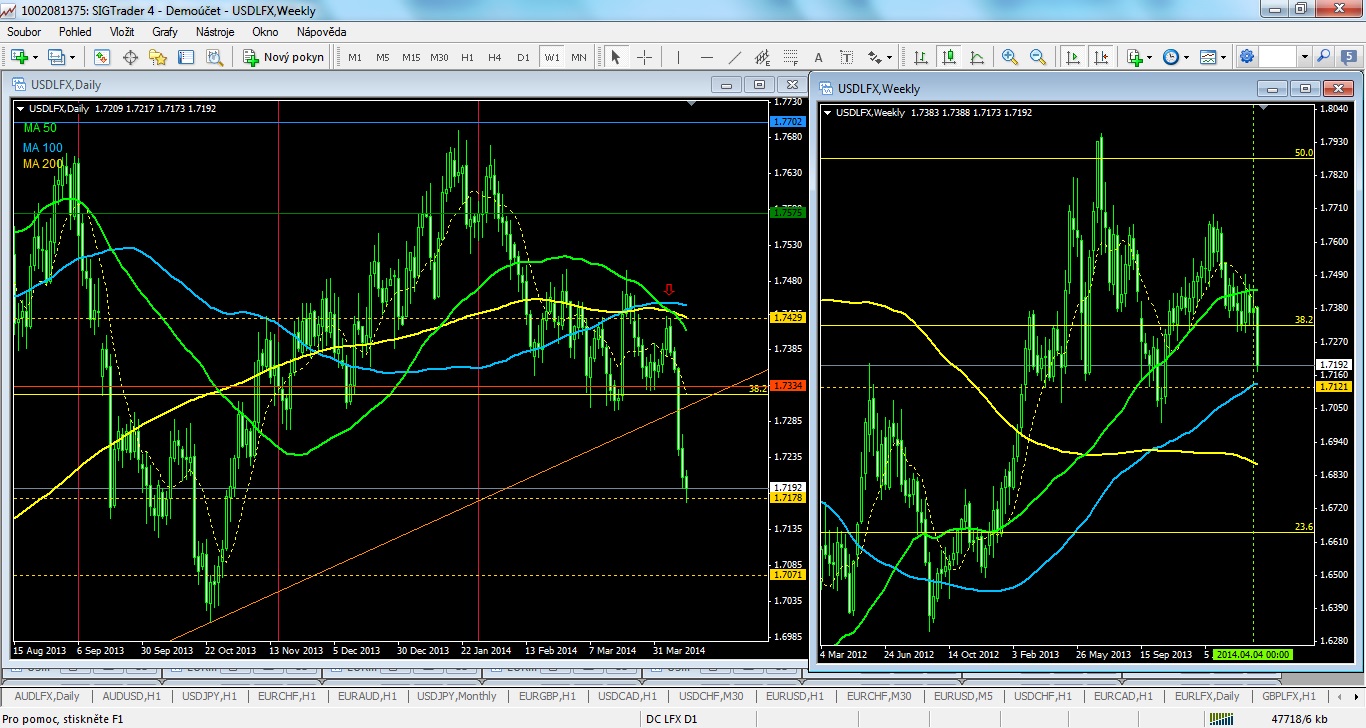Toggle the Chart Shift option

coord(1100,57)
